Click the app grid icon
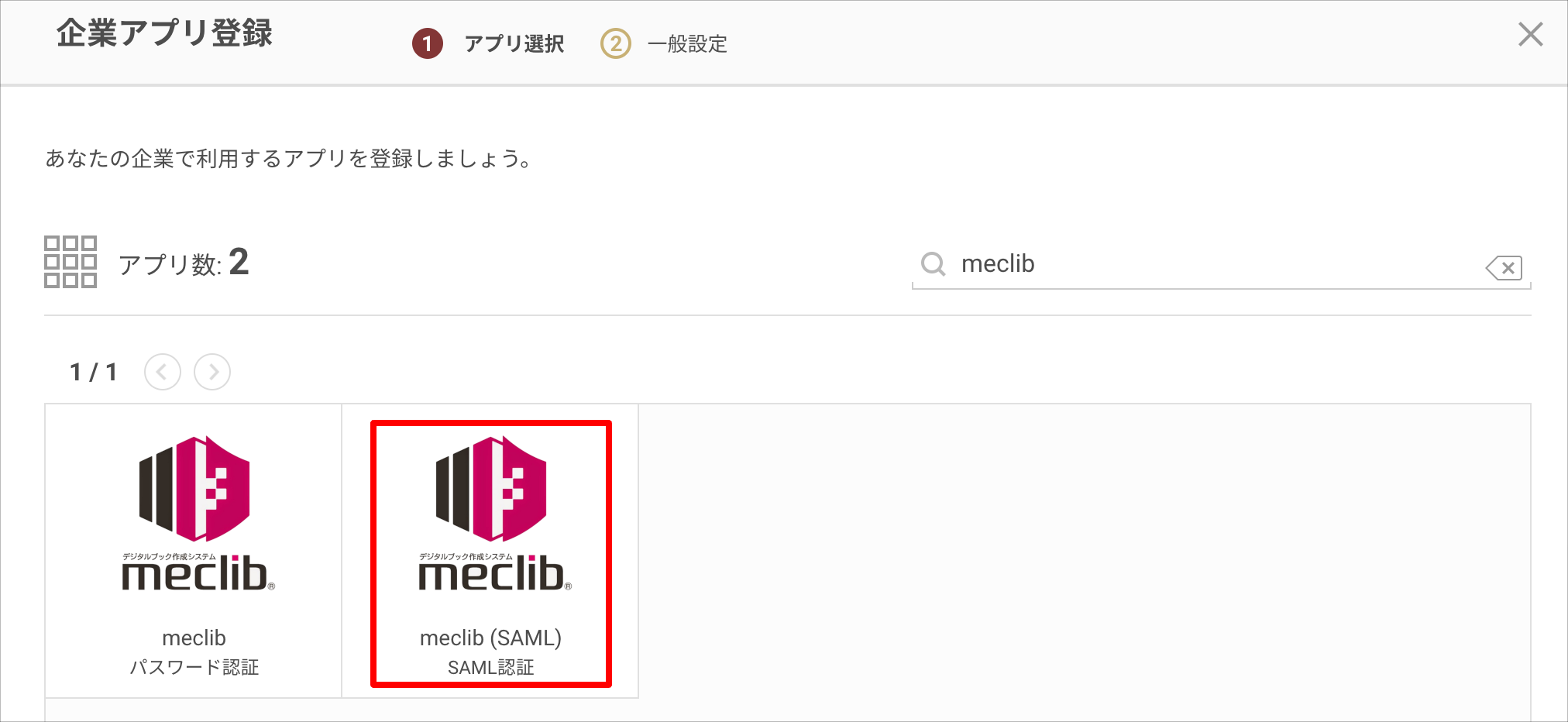The height and width of the screenshot is (722, 1568). 70,262
